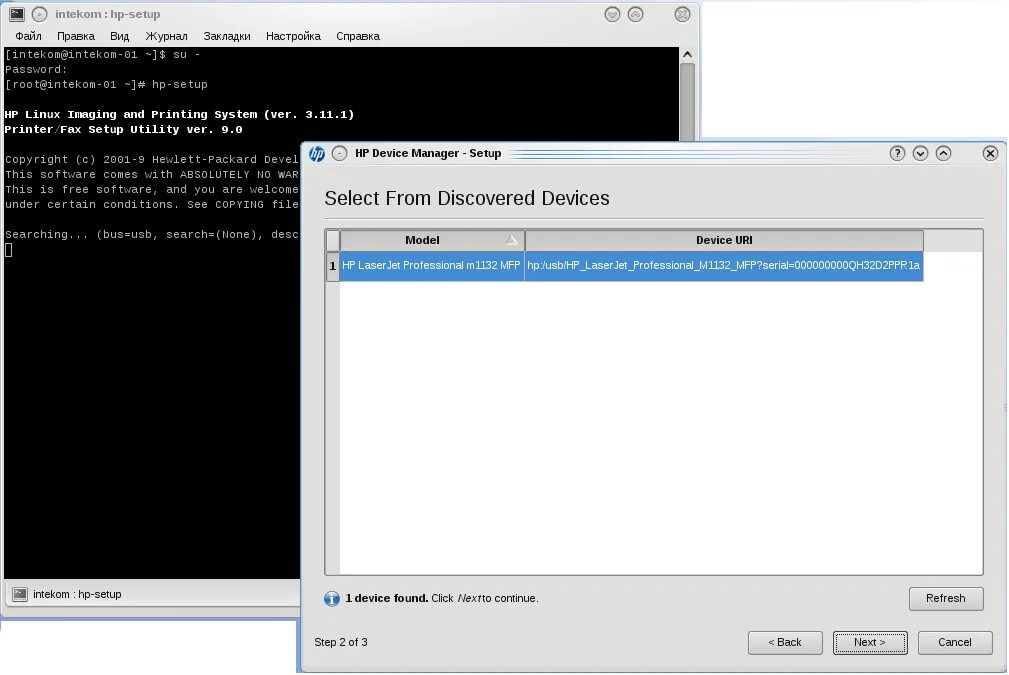Click the '1 device found.' status text
This screenshot has width=1009, height=675.
(x=387, y=598)
